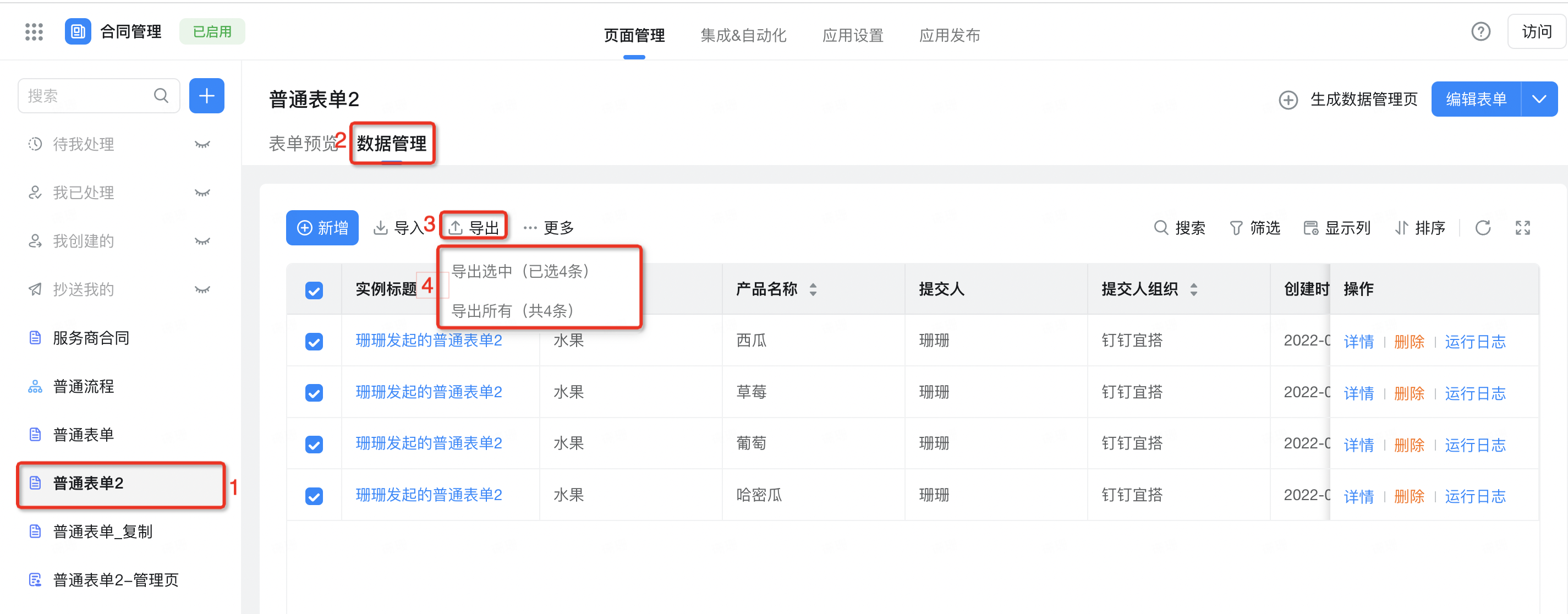
Task: Click the 已启用 status badge
Action: [212, 32]
